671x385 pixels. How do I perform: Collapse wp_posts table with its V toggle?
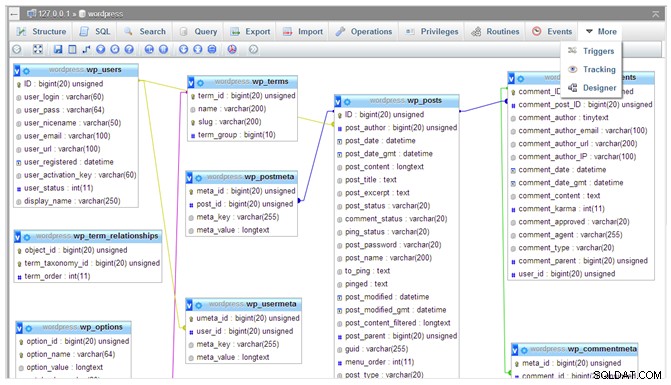[x=338, y=101]
